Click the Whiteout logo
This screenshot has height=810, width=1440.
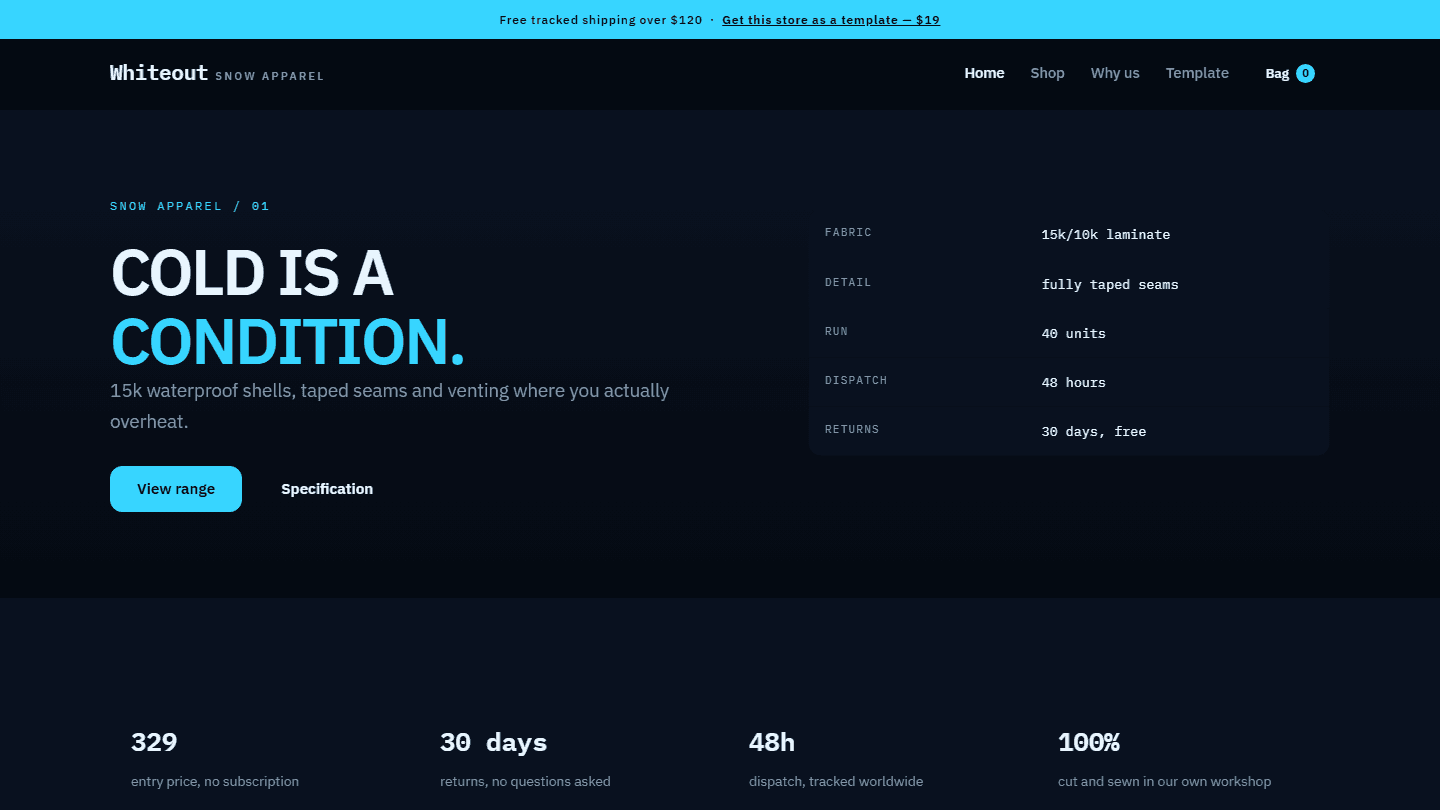[x=159, y=72]
